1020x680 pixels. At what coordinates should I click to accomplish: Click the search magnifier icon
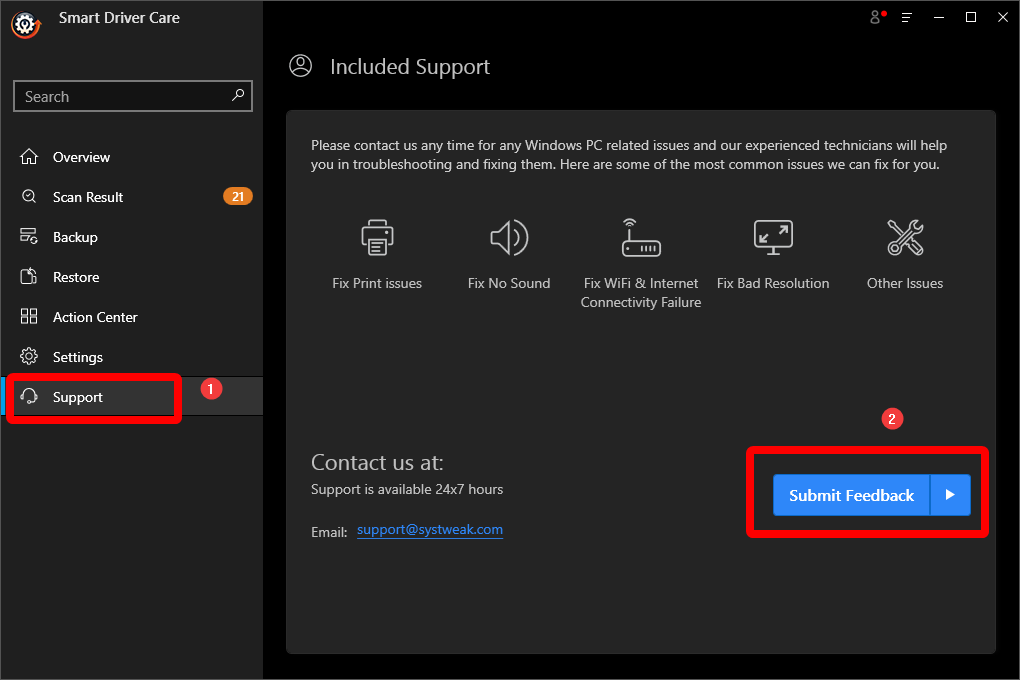pyautogui.click(x=238, y=96)
